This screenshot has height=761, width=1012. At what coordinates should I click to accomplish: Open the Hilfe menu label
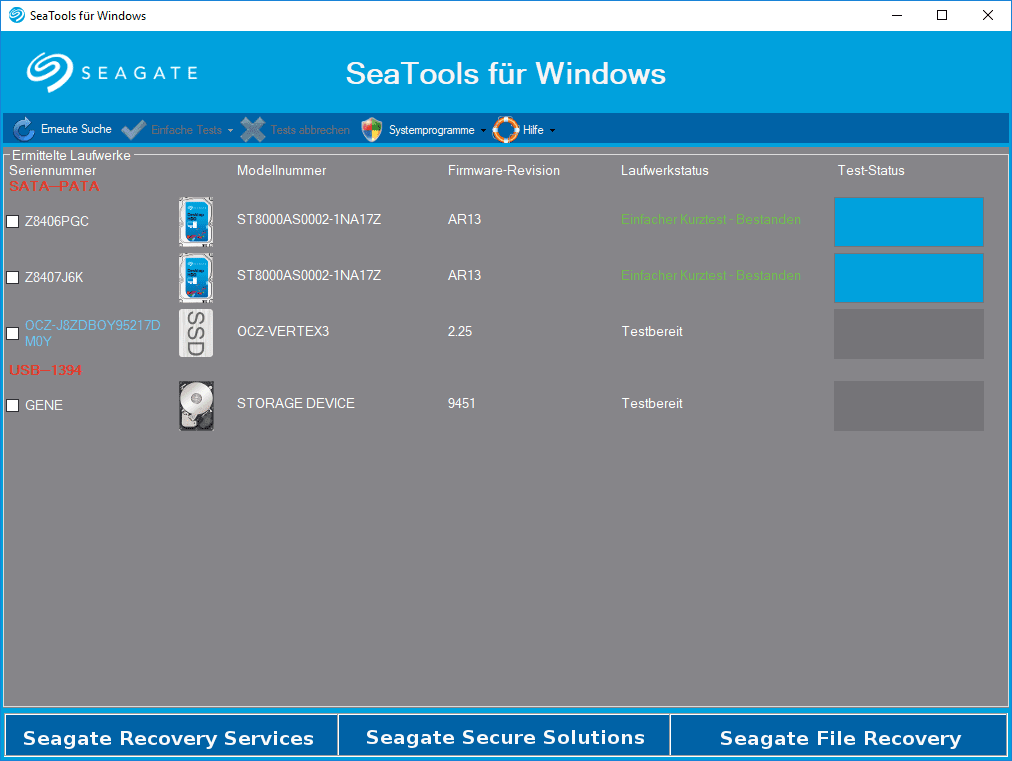(533, 130)
